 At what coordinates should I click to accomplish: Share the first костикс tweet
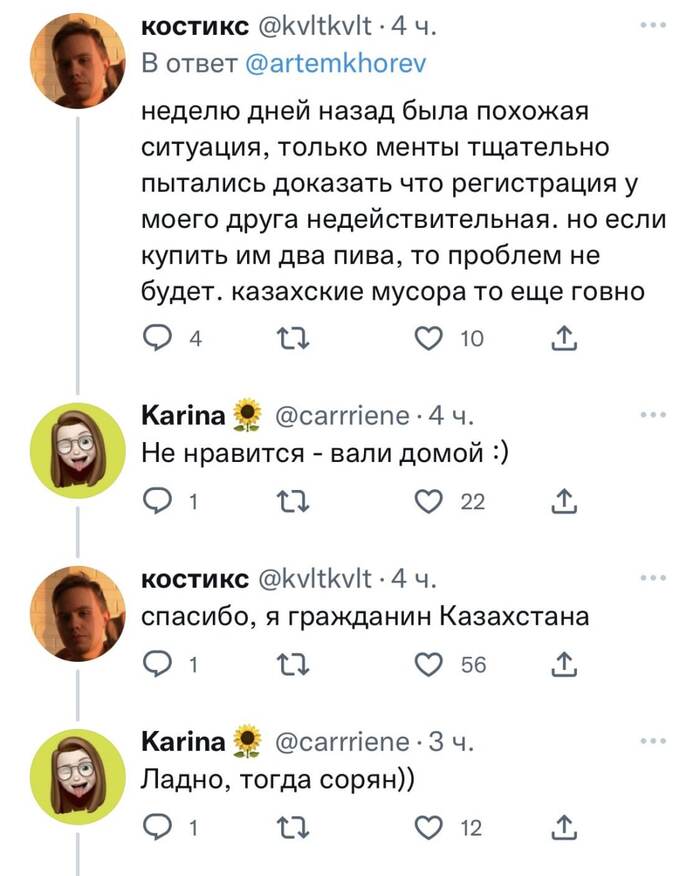click(x=565, y=340)
